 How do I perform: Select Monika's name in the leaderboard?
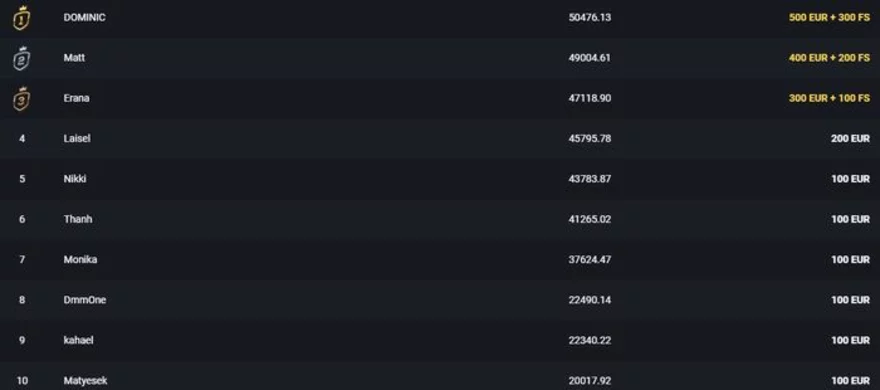coord(80,260)
